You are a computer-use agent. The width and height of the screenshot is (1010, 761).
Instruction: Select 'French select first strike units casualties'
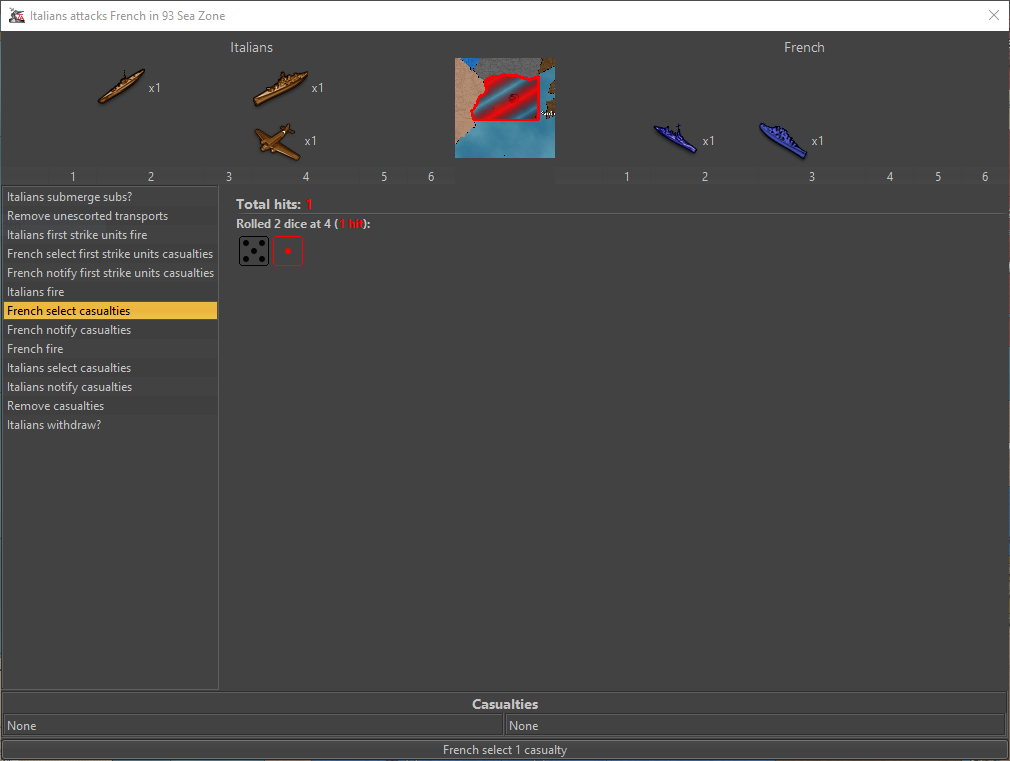110,254
